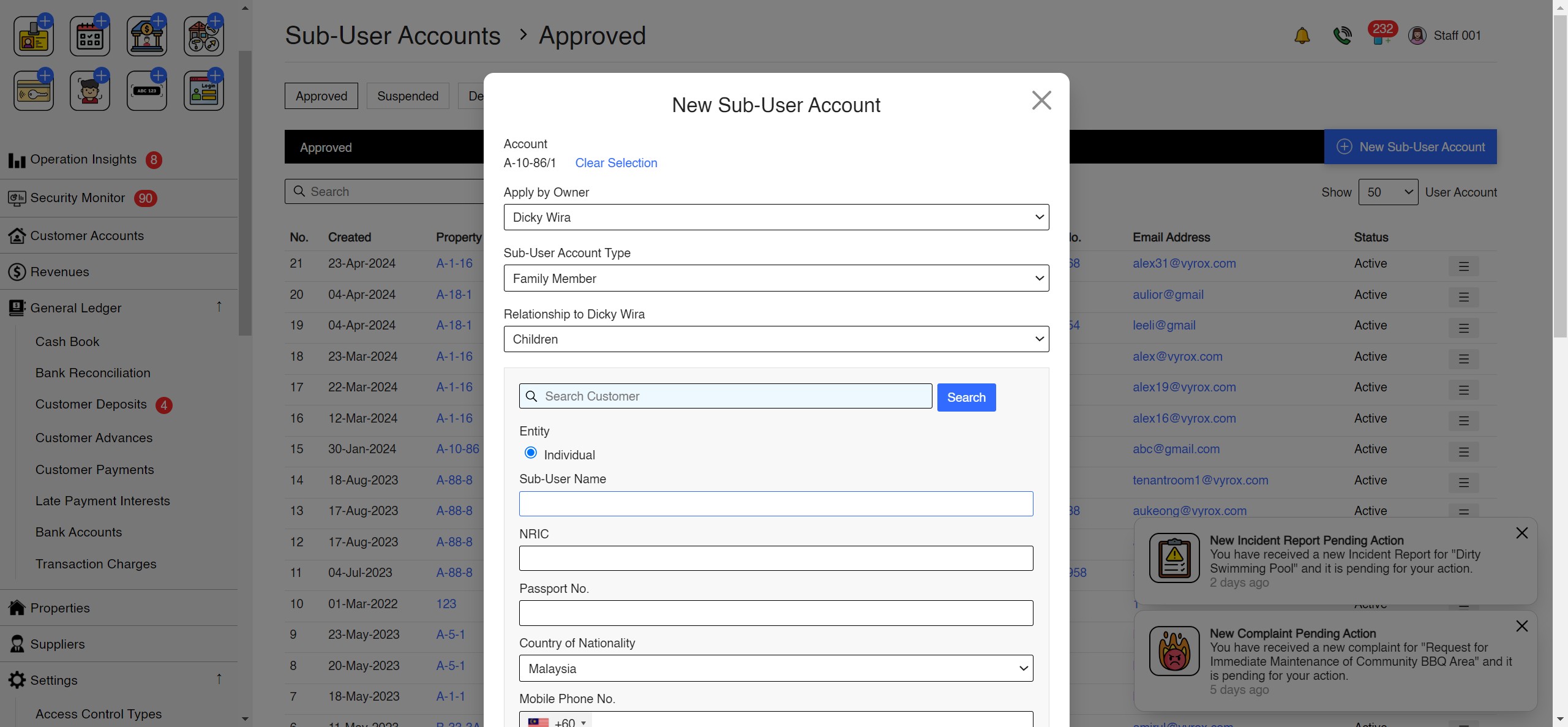Open Customer Deposits in the sidebar
The height and width of the screenshot is (727, 1568).
click(x=91, y=404)
